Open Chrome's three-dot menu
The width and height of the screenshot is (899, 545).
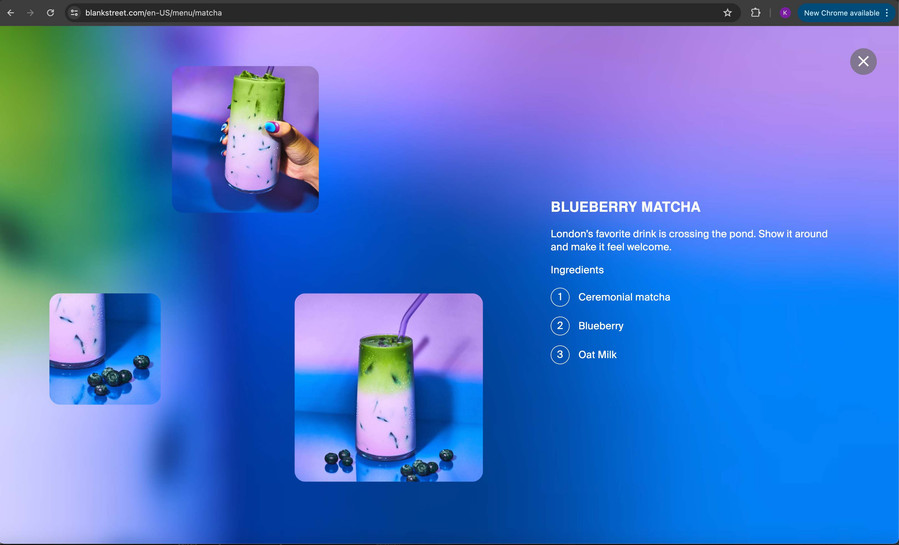[887, 13]
